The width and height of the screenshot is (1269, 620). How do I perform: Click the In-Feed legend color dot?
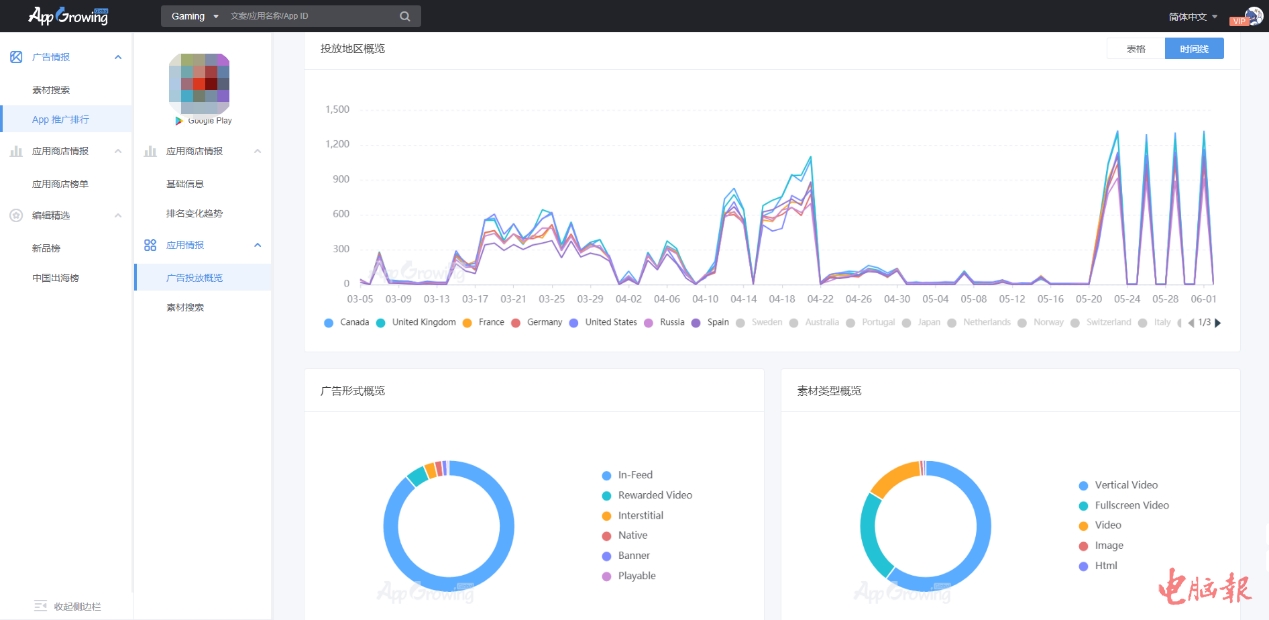coord(606,475)
